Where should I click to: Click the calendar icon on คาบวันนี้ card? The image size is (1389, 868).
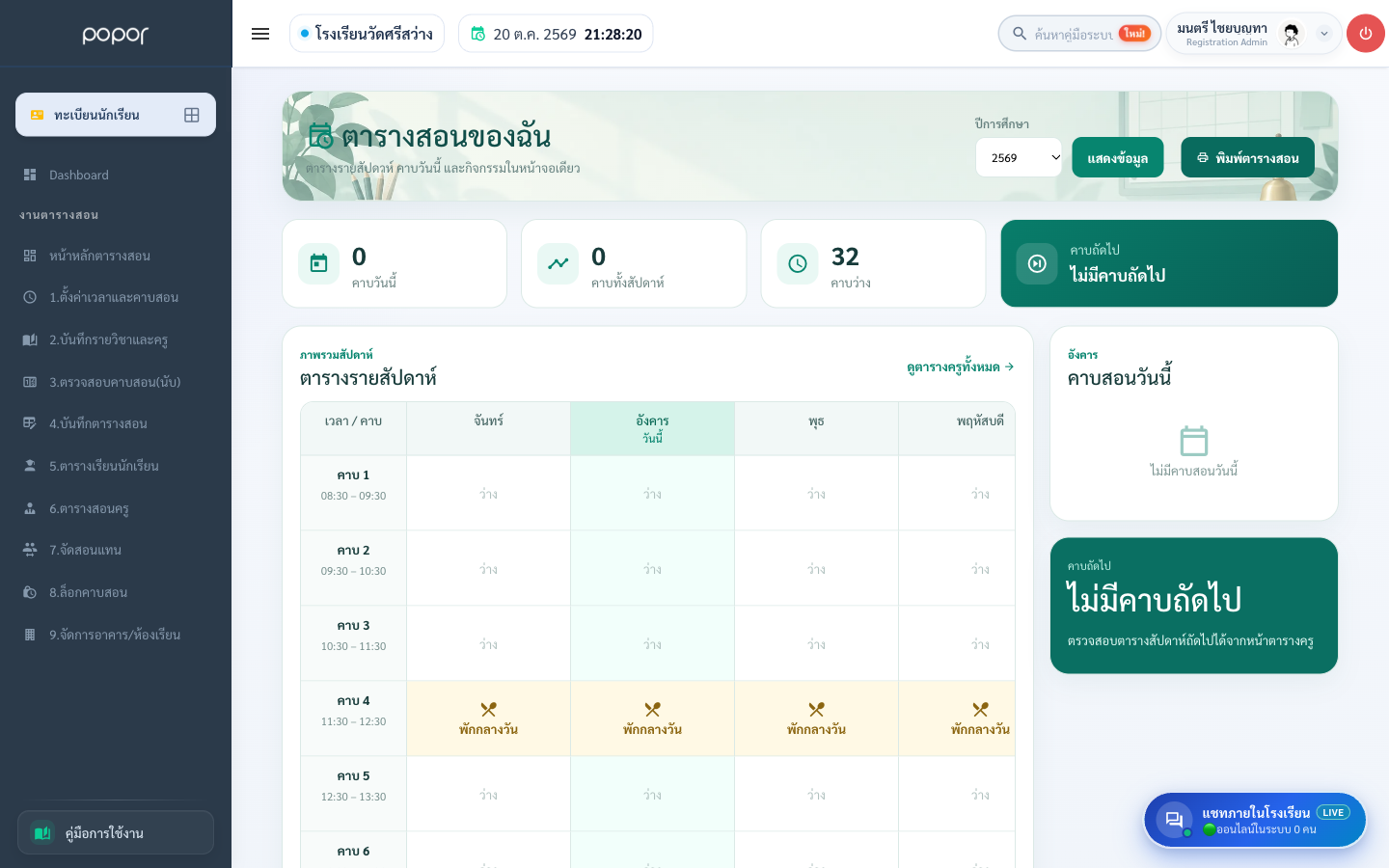pyautogui.click(x=319, y=263)
